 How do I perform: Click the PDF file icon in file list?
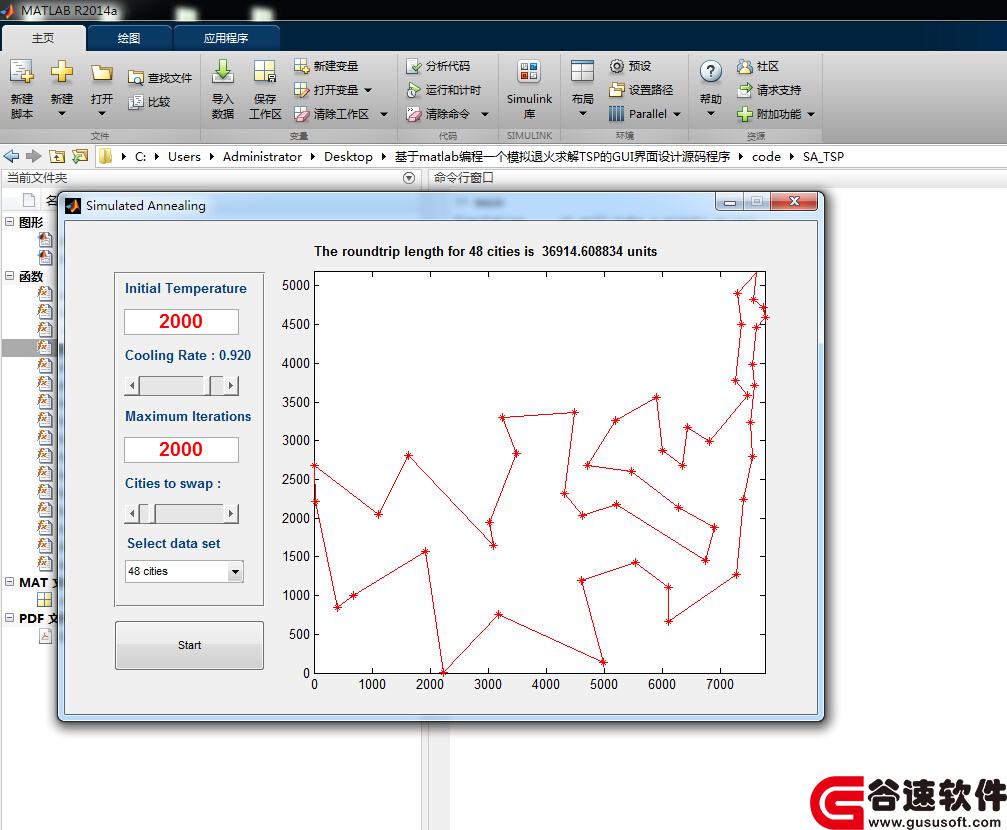(x=45, y=636)
